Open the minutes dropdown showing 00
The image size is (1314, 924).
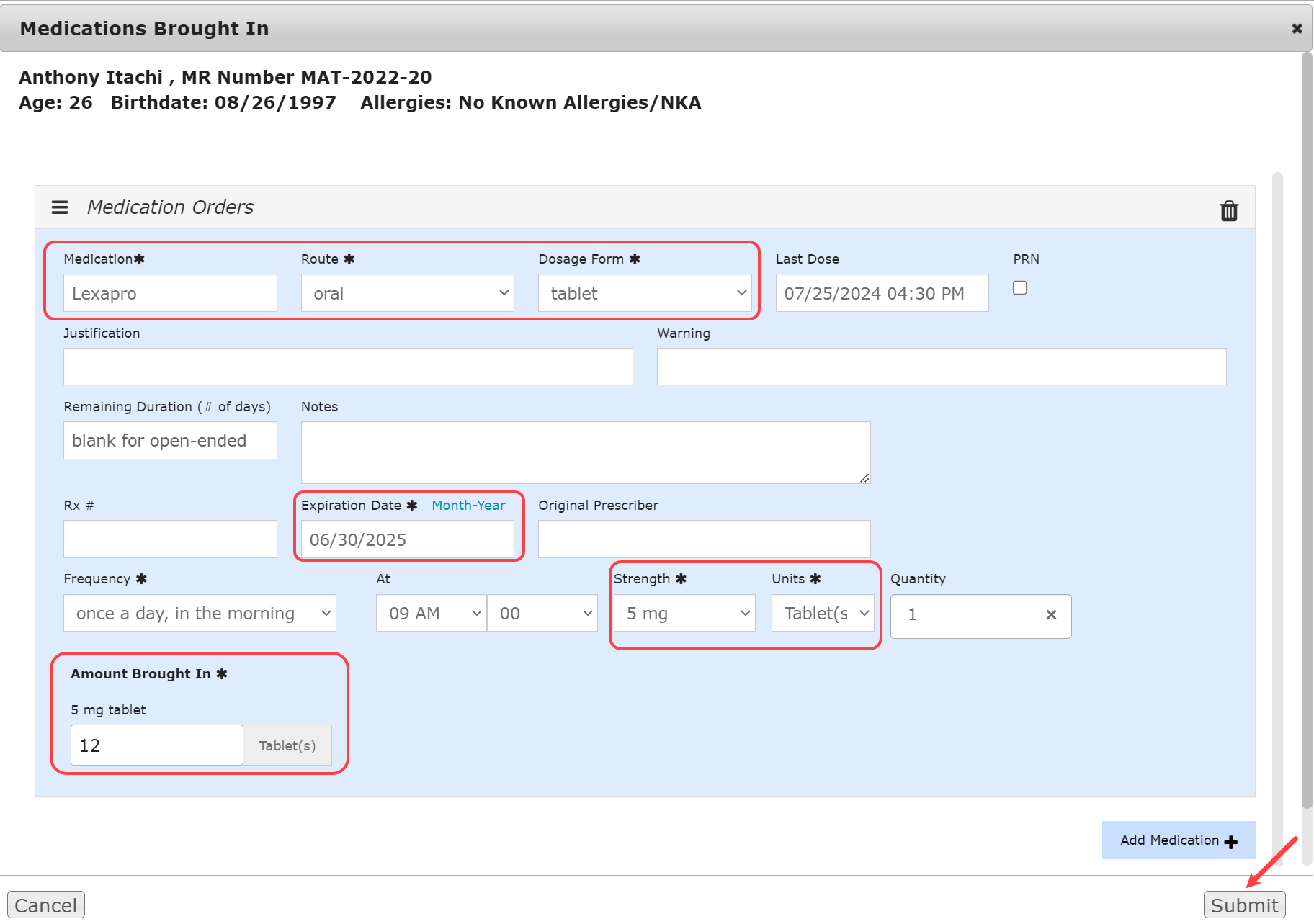(x=542, y=614)
